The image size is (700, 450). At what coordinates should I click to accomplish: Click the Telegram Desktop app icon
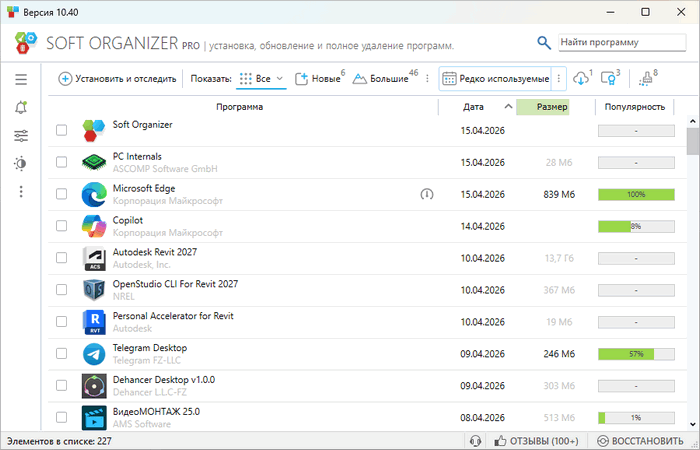click(93, 354)
